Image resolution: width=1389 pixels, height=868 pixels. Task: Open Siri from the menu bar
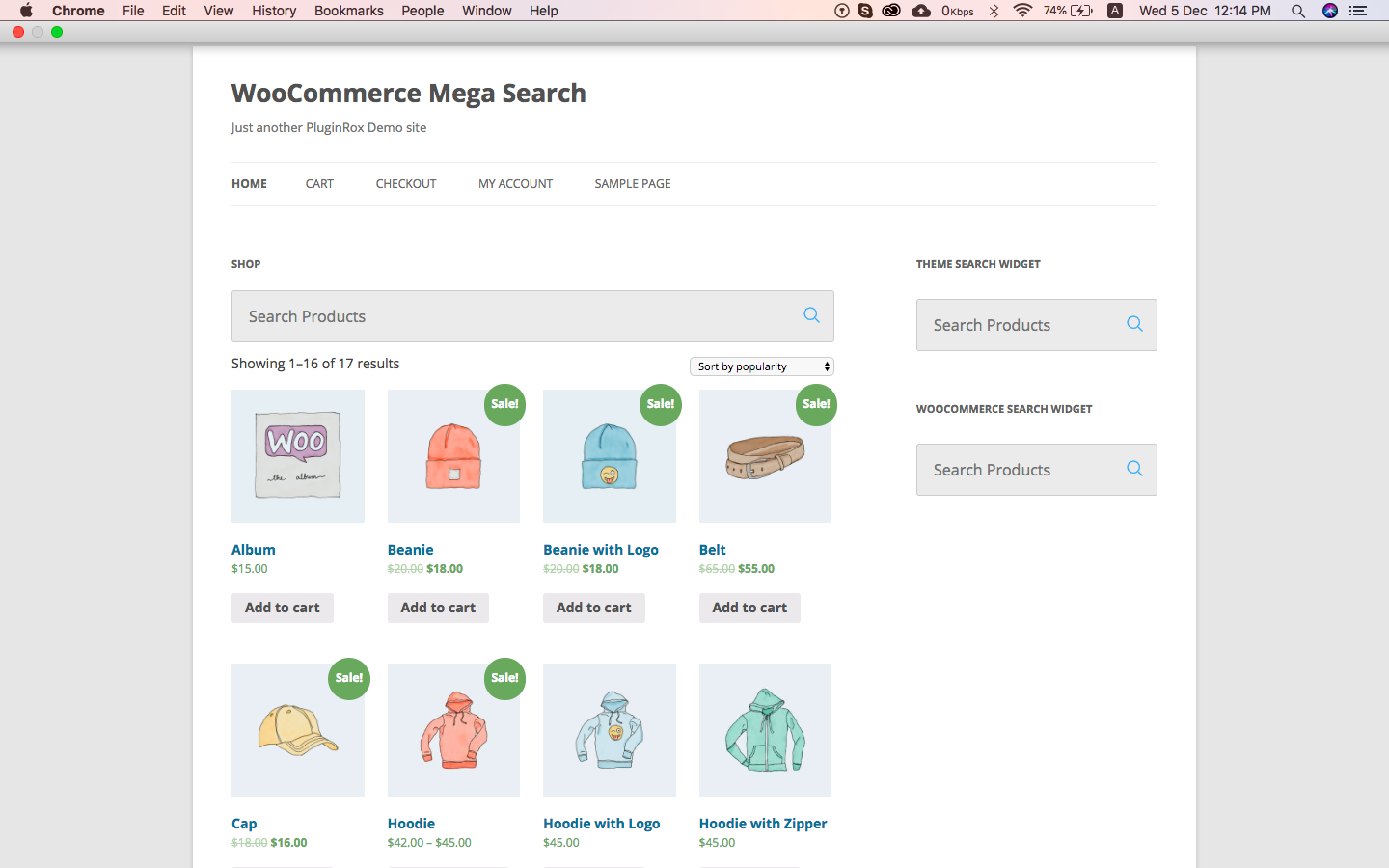[1330, 11]
